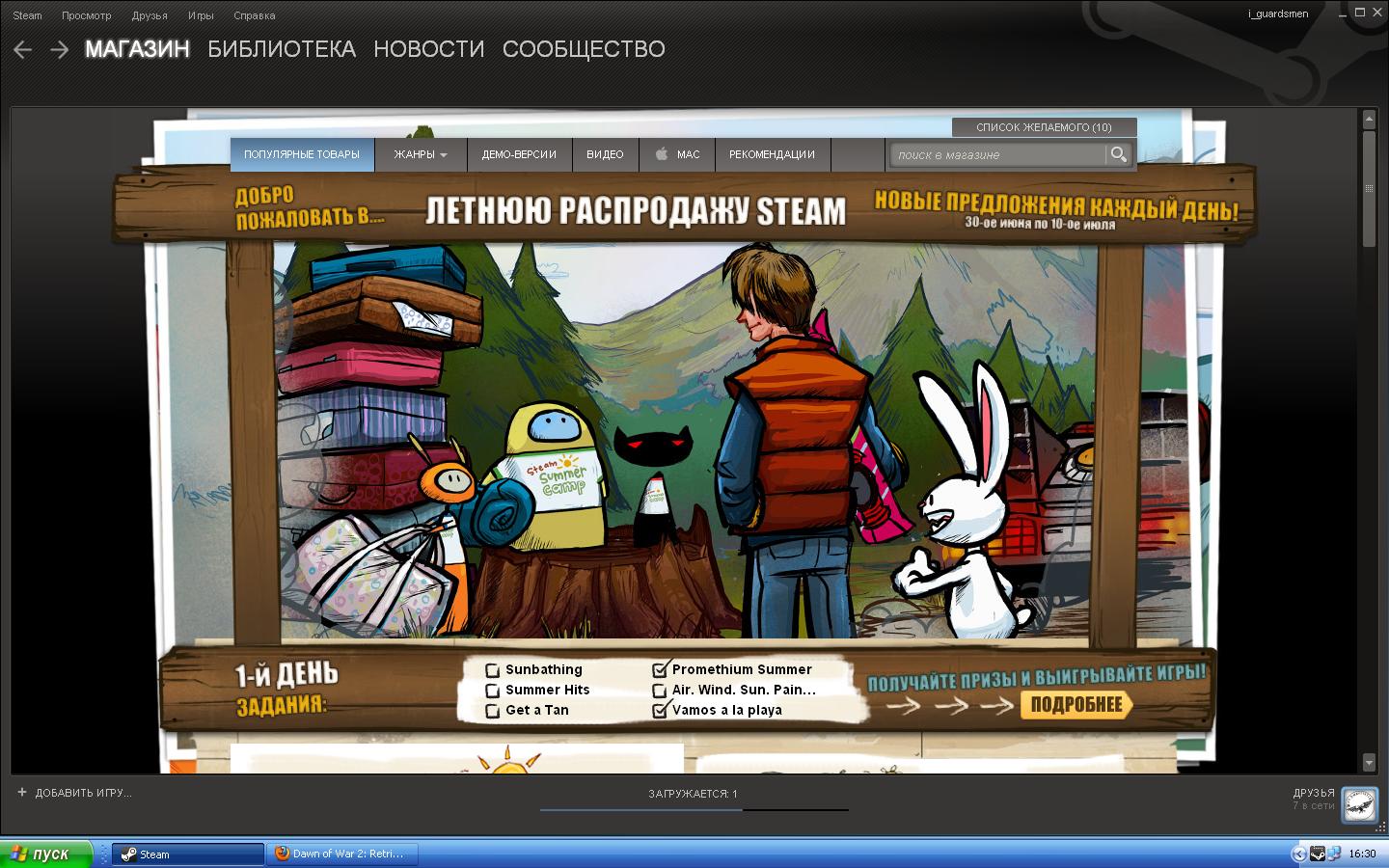Open the Steam menu
This screenshot has height=868, width=1389.
[27, 15]
